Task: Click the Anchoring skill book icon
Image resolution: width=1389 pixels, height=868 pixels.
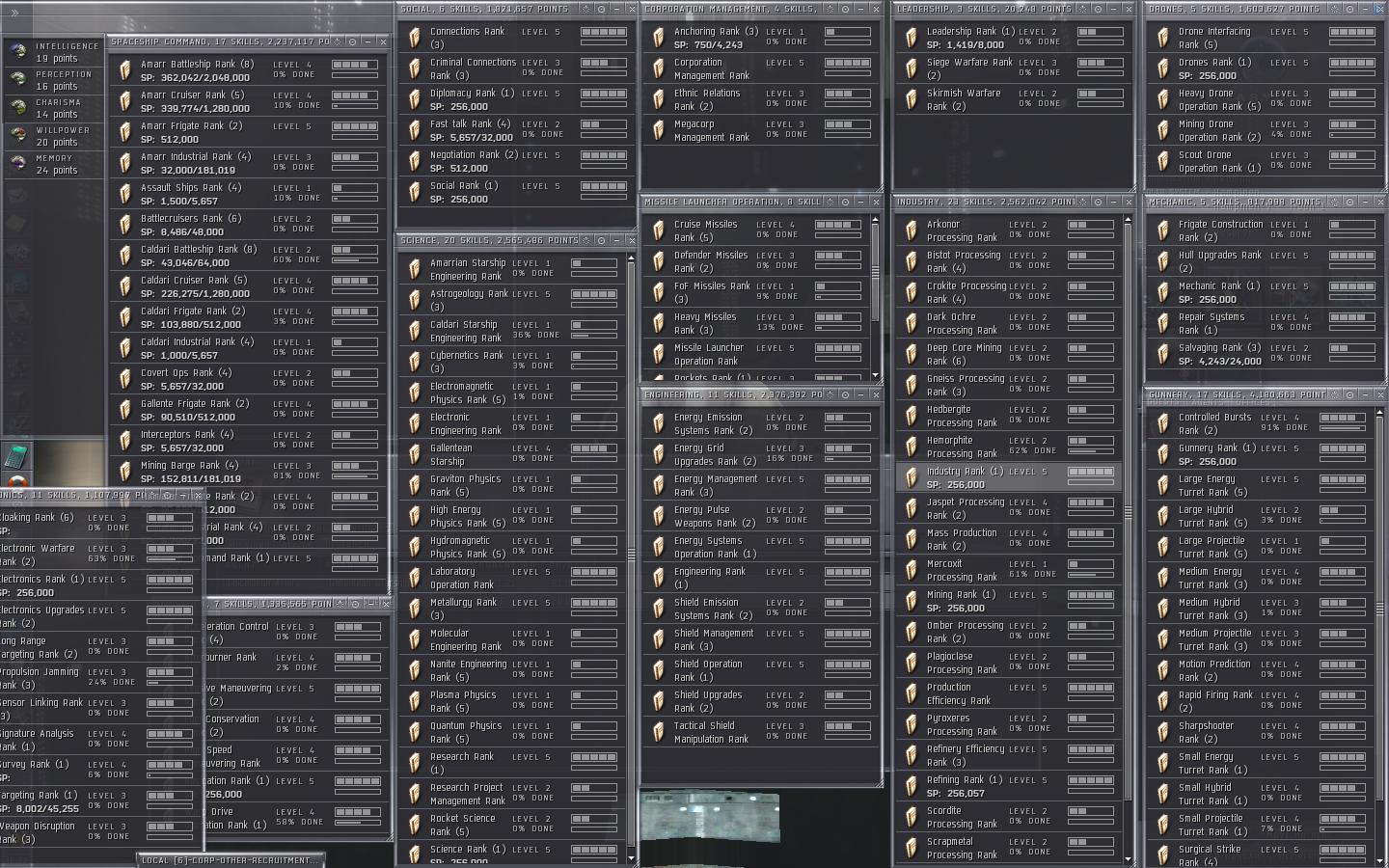Action: (x=658, y=38)
